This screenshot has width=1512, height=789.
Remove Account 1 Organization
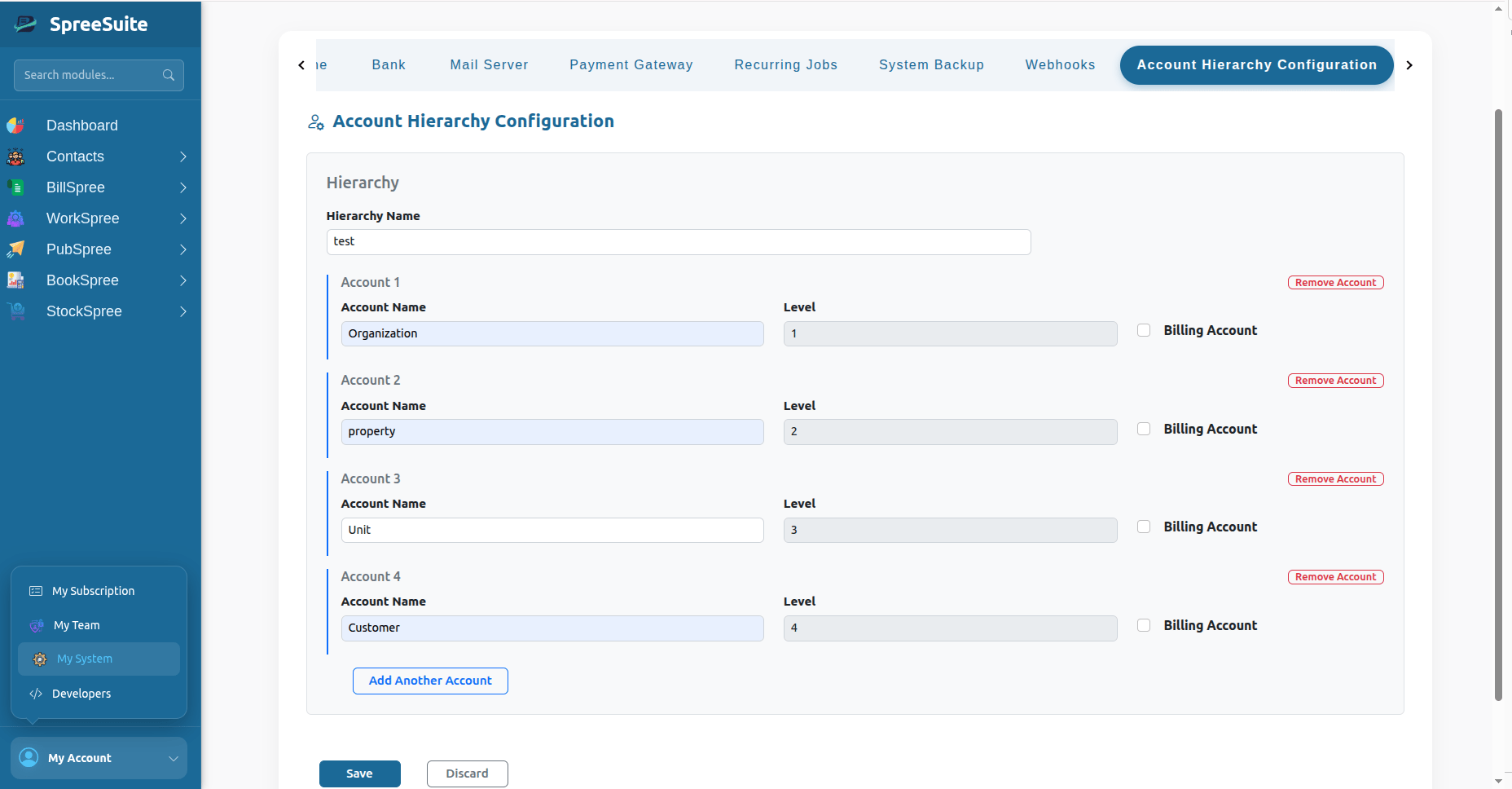point(1336,283)
